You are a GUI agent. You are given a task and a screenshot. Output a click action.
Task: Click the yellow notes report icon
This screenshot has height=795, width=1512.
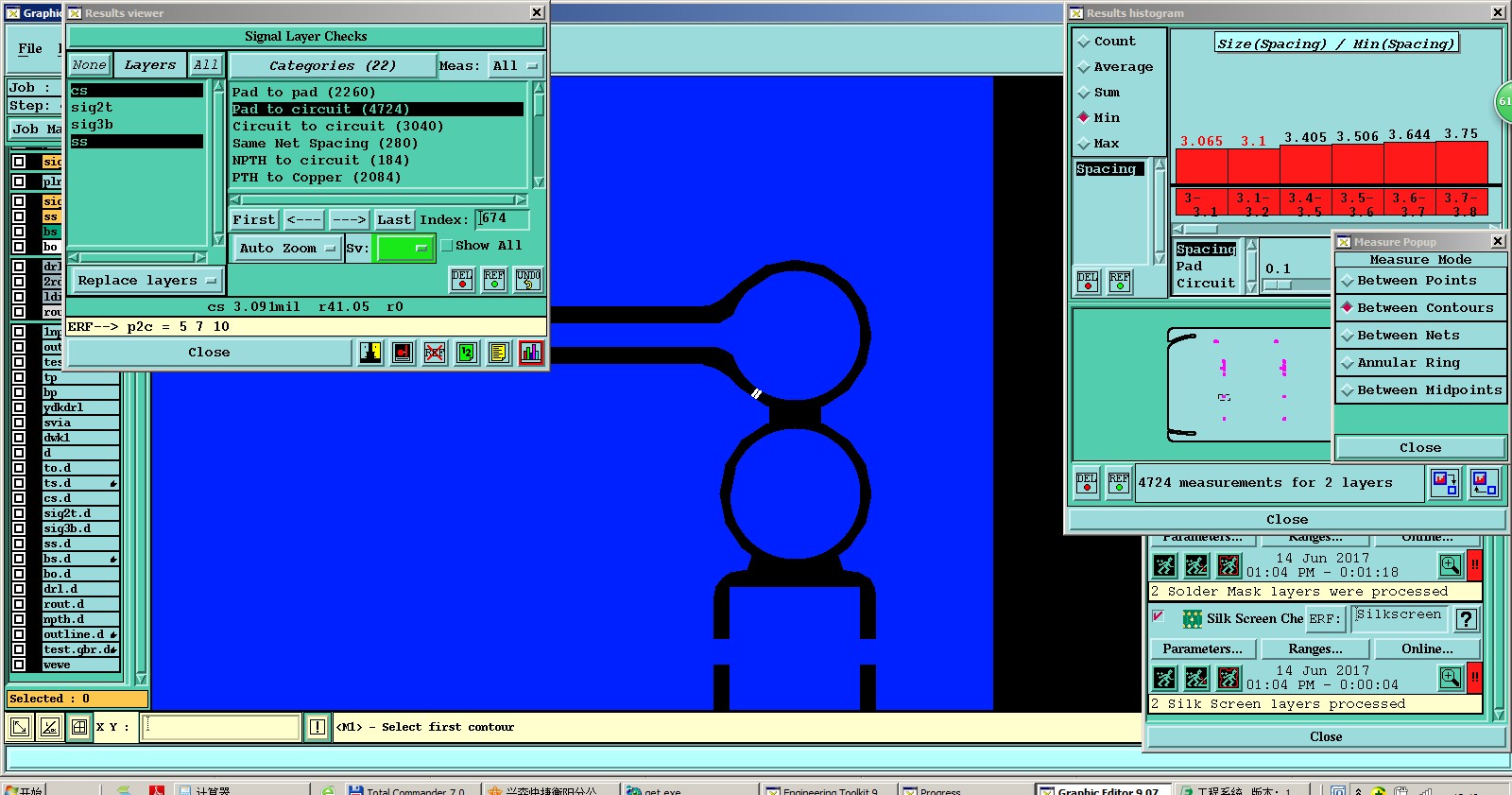click(499, 353)
